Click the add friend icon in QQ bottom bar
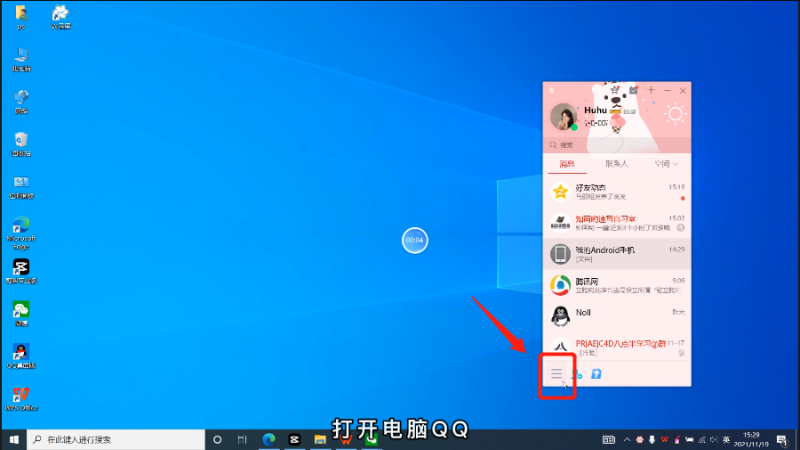800x450 pixels. point(578,374)
